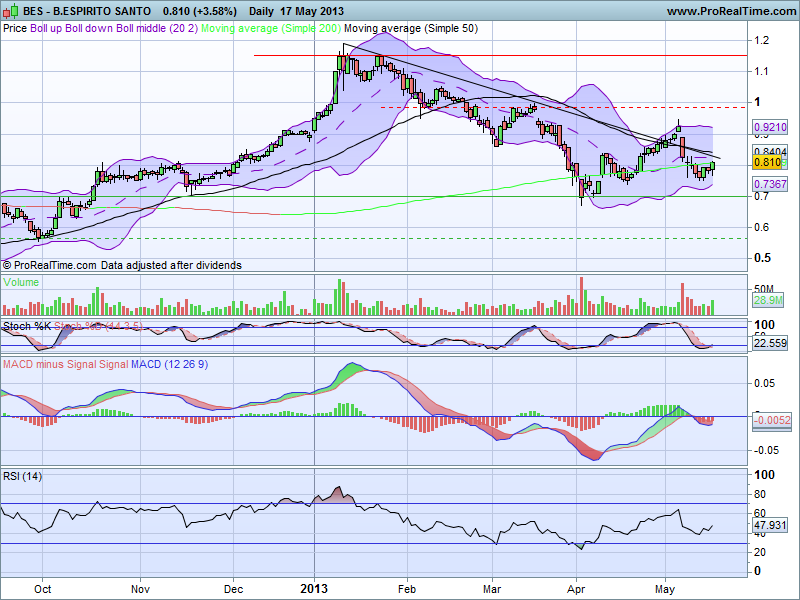The height and width of the screenshot is (600, 800).
Task: Click the May label on the time axis
Action: (665, 589)
